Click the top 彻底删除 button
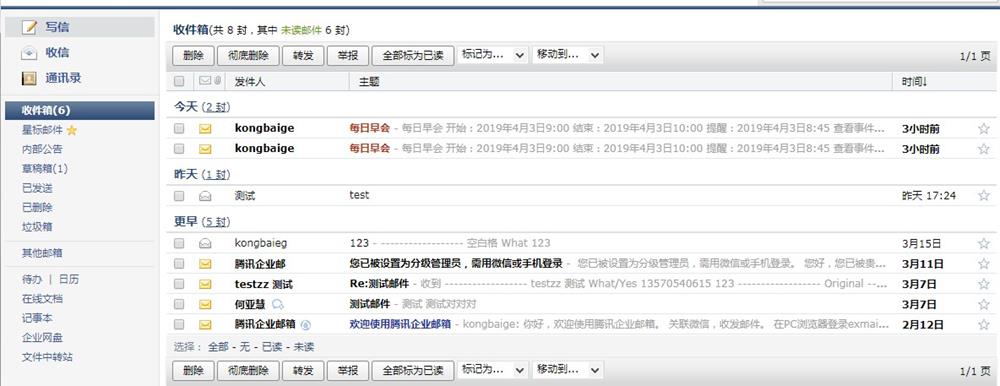1000x386 pixels. click(x=247, y=56)
